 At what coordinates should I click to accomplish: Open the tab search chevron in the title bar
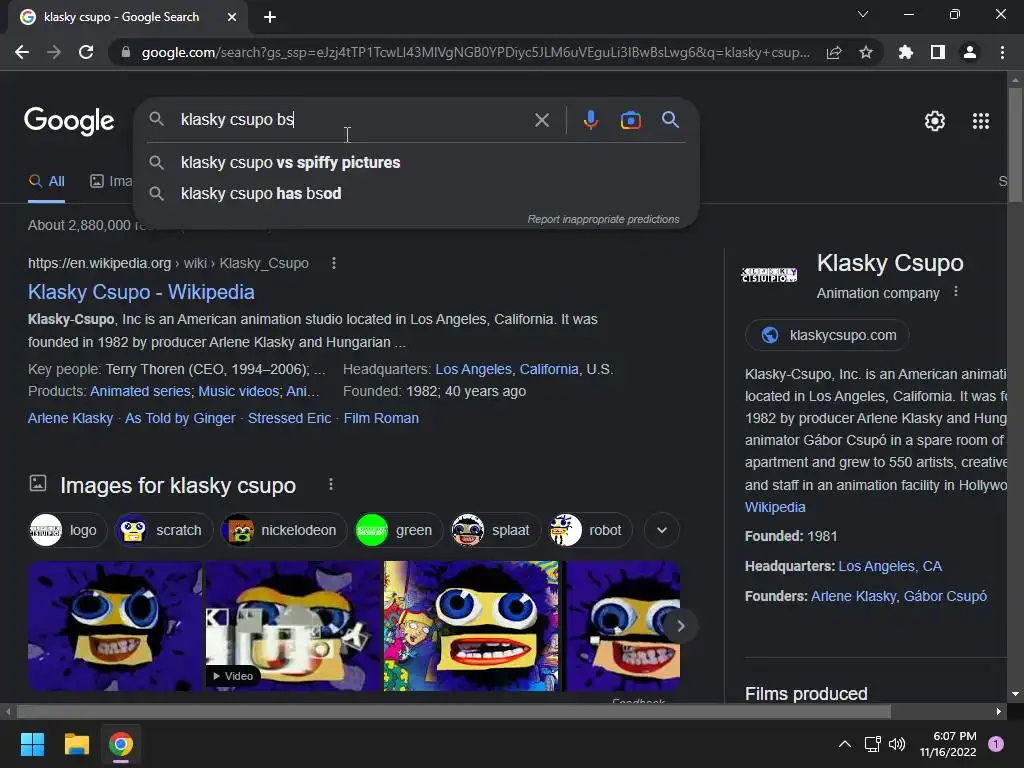[863, 14]
